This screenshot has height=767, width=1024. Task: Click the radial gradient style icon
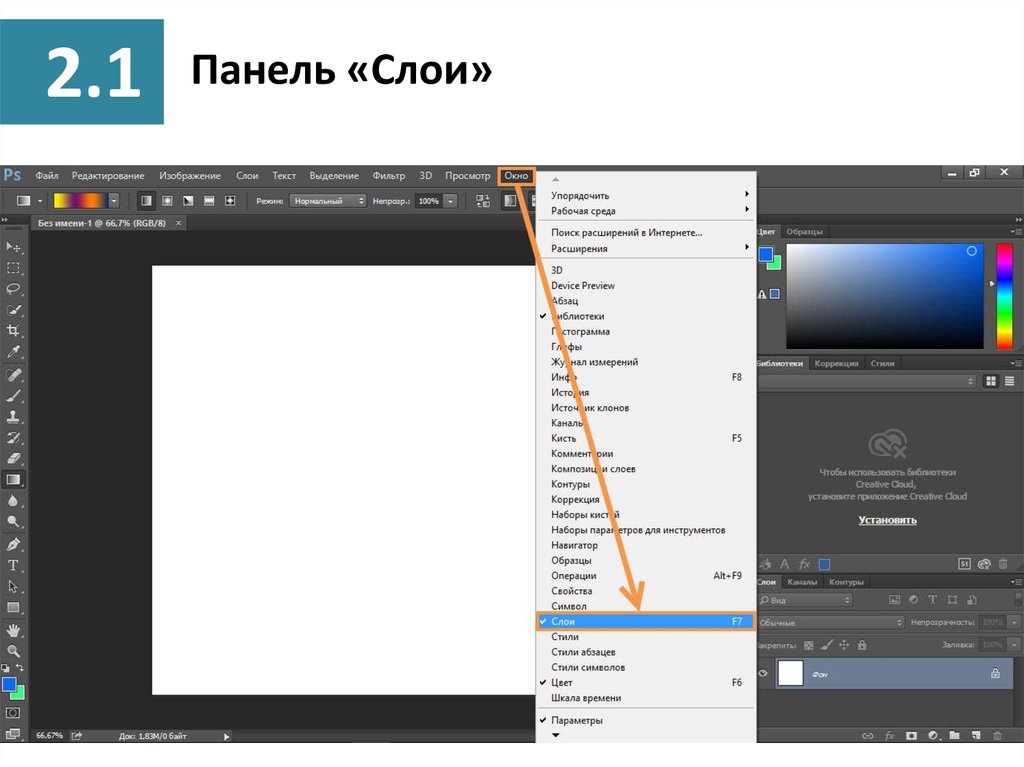[167, 201]
